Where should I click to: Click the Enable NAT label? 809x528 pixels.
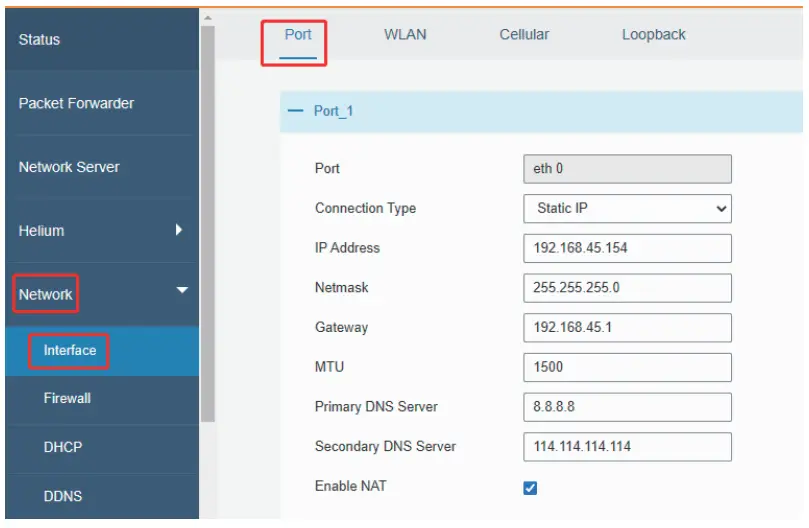(350, 487)
